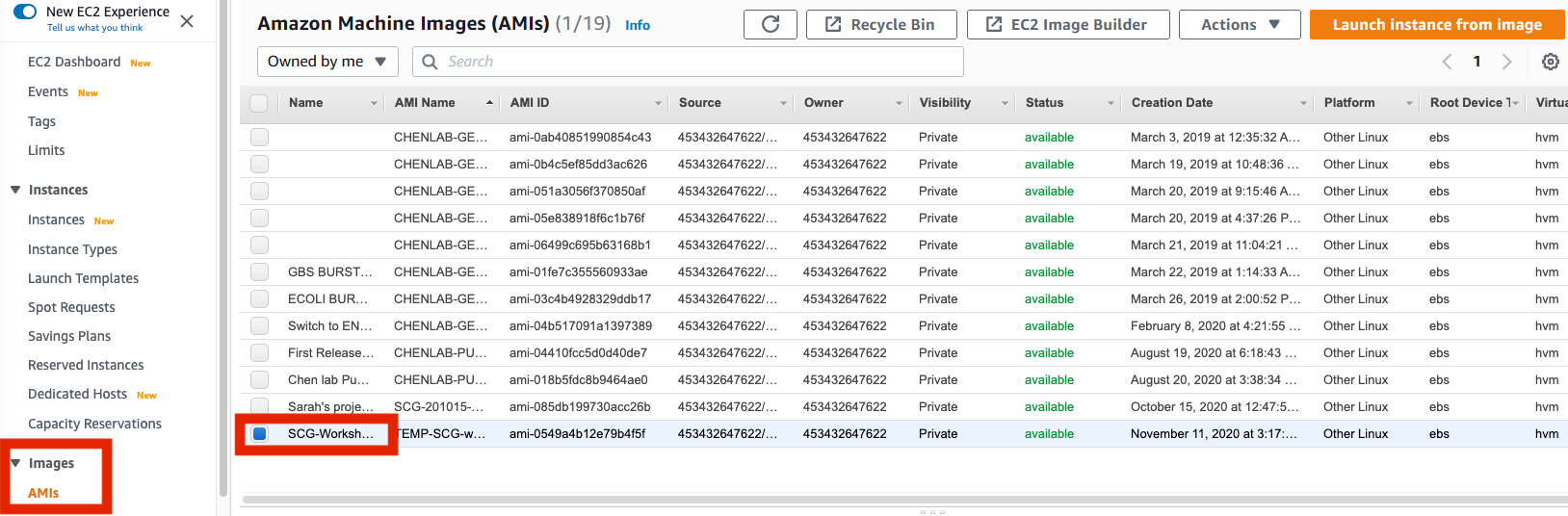This screenshot has height=516, width=1568.
Task: Focus the AMI search field
Action: tap(688, 62)
